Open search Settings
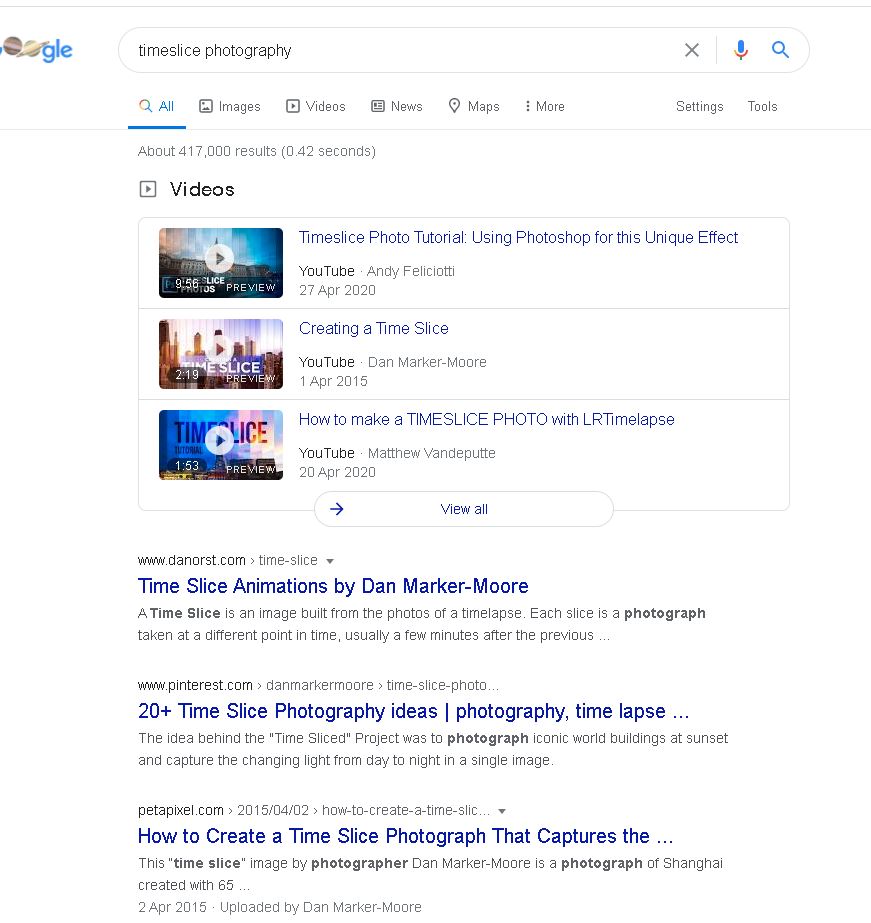The image size is (871, 923). coord(699,107)
